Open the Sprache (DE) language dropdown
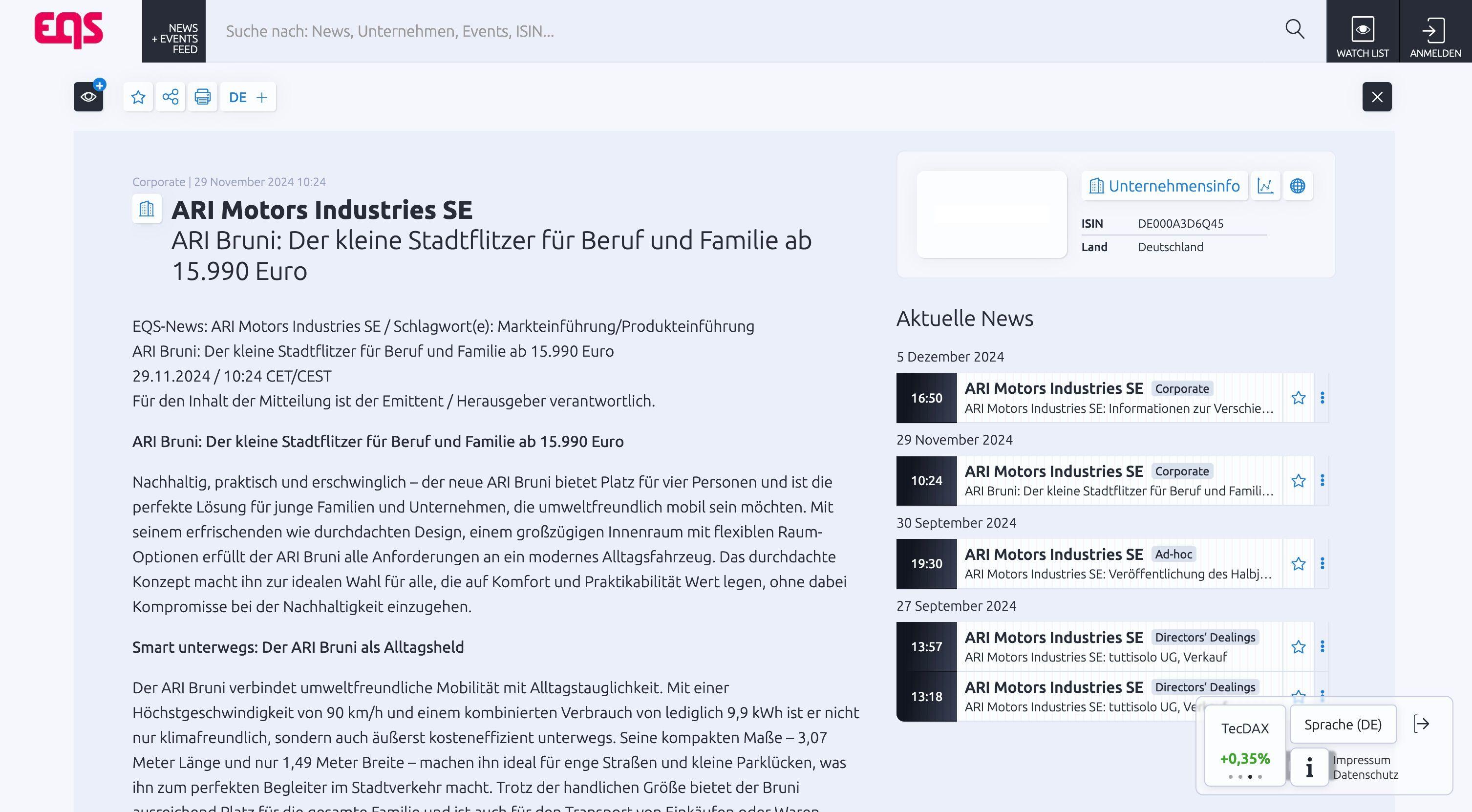Screen dimensions: 1472x812 point(1343,725)
